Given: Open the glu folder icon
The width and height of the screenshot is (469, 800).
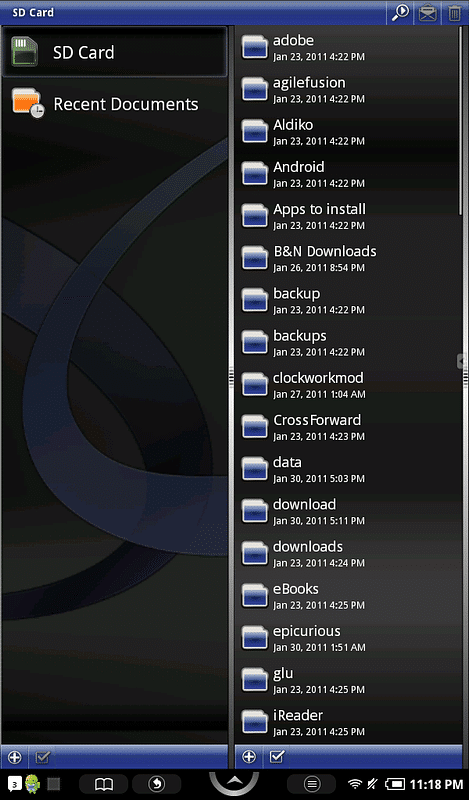Looking at the screenshot, I should [x=255, y=681].
